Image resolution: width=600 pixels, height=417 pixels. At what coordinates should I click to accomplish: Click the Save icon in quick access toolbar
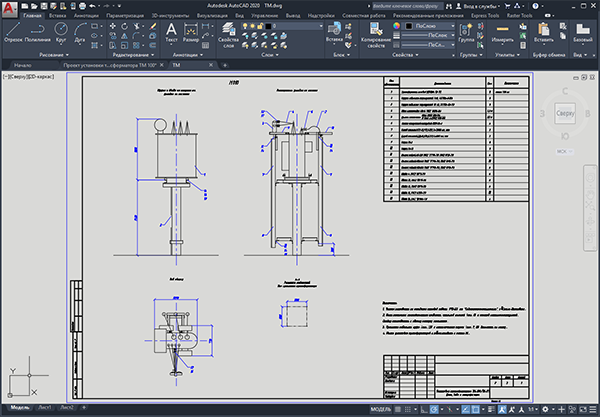tap(44, 6)
